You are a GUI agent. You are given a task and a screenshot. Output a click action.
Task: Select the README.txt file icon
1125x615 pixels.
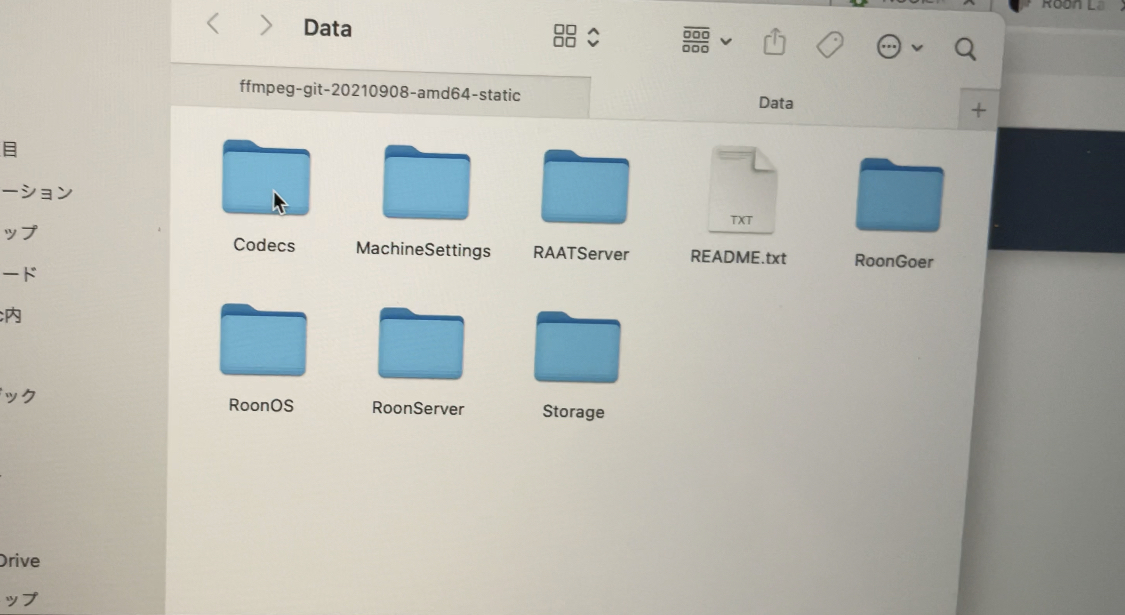(743, 189)
